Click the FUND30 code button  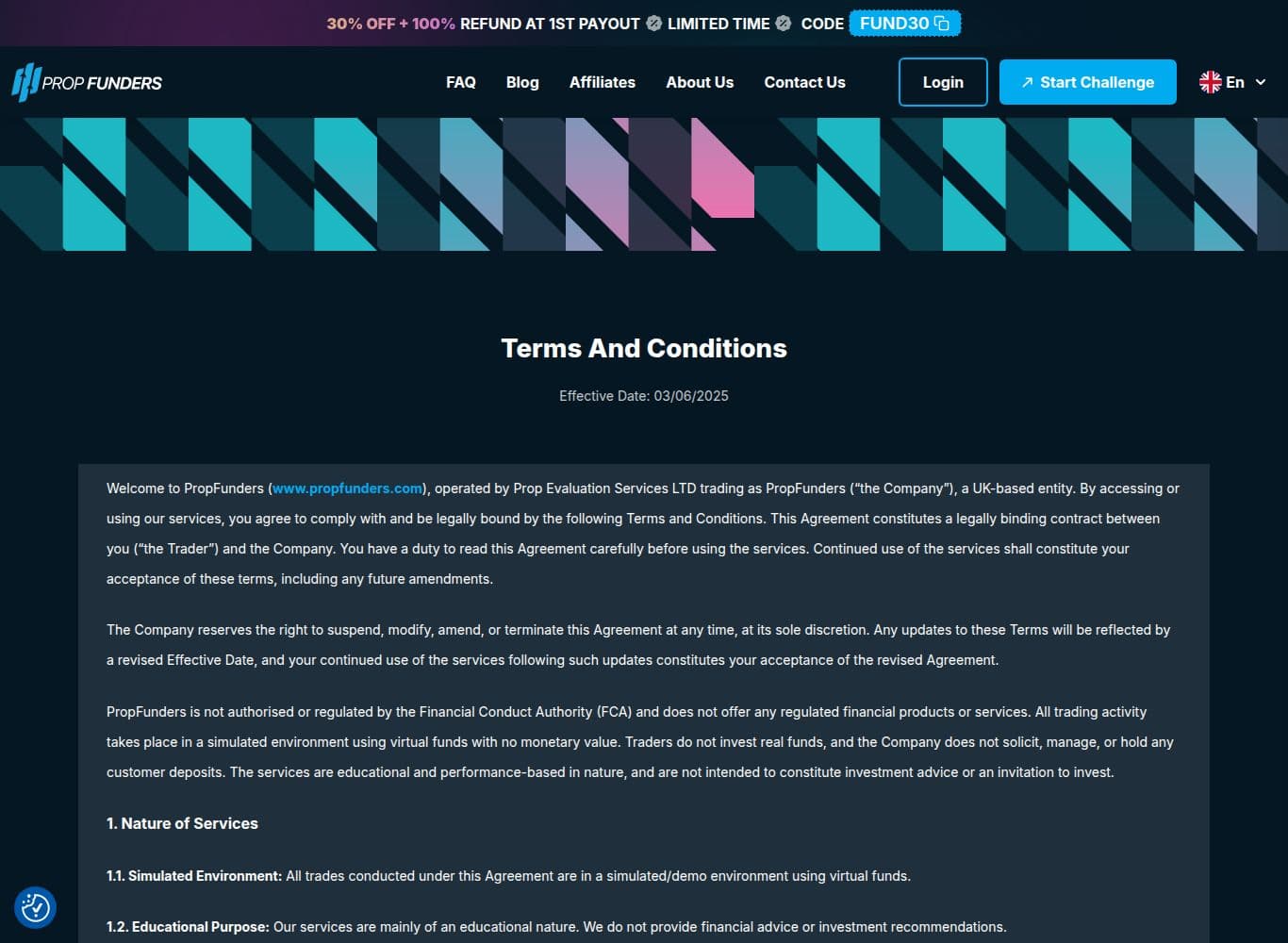pos(904,24)
